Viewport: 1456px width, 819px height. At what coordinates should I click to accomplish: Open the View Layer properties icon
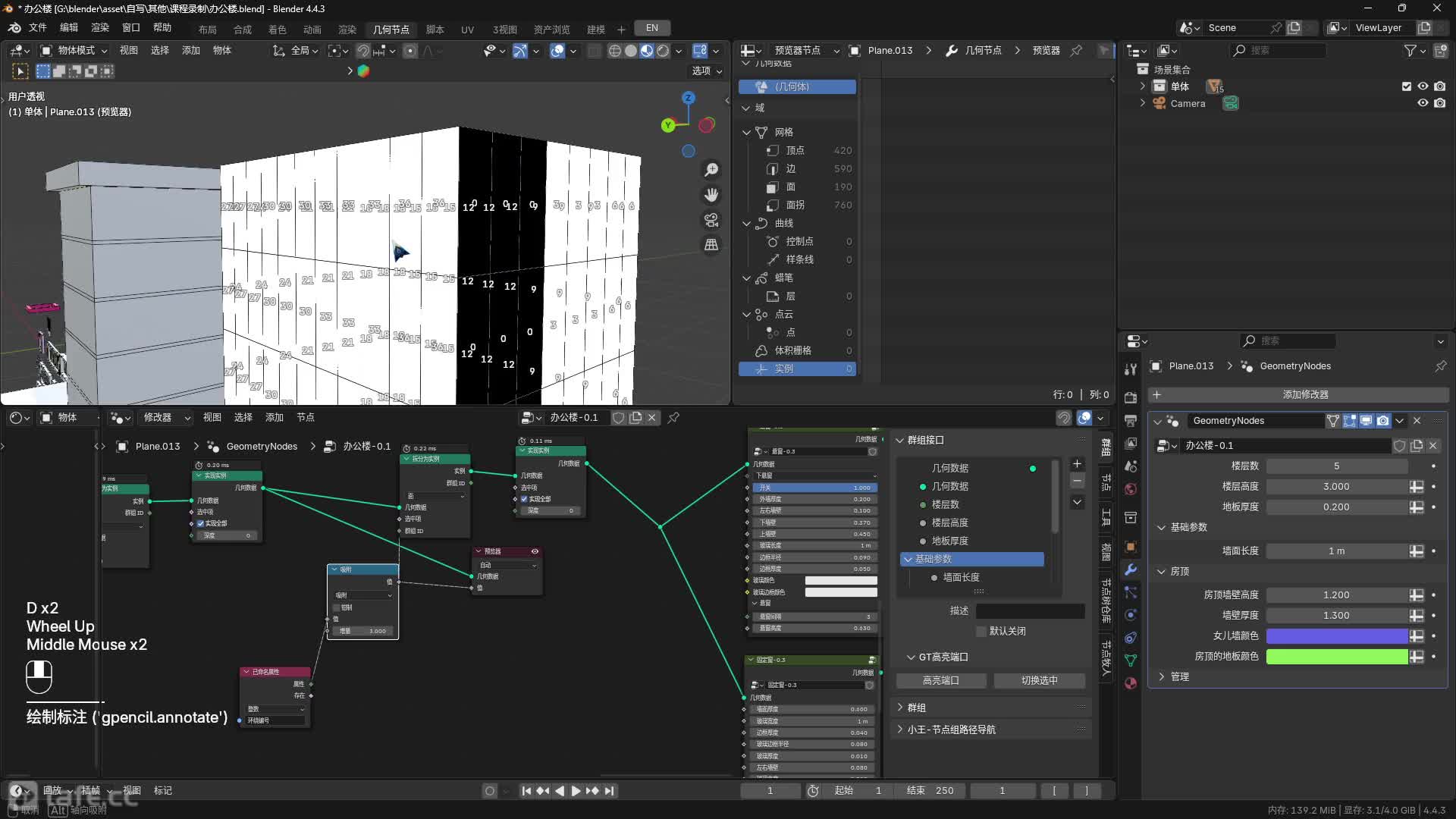[x=1131, y=443]
